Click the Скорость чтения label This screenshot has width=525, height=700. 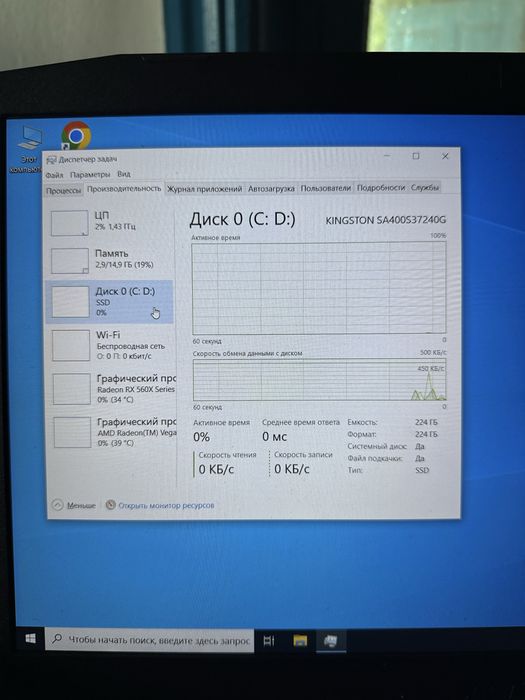(227, 455)
